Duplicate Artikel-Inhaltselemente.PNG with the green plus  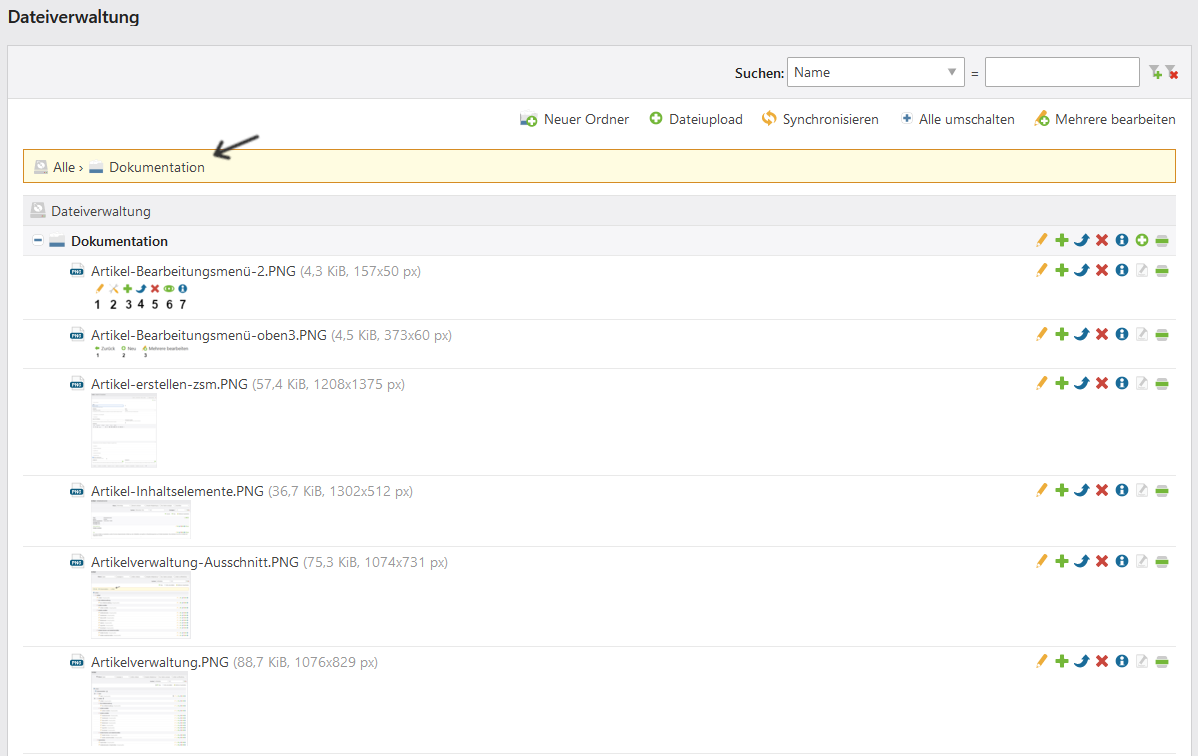click(1061, 490)
